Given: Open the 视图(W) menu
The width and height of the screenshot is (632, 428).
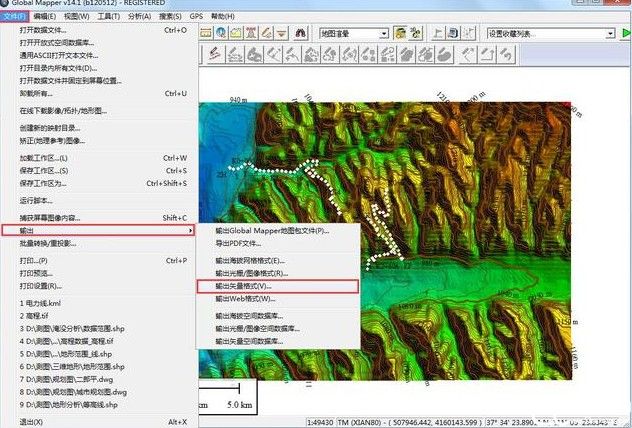Looking at the screenshot, I should click(x=77, y=16).
